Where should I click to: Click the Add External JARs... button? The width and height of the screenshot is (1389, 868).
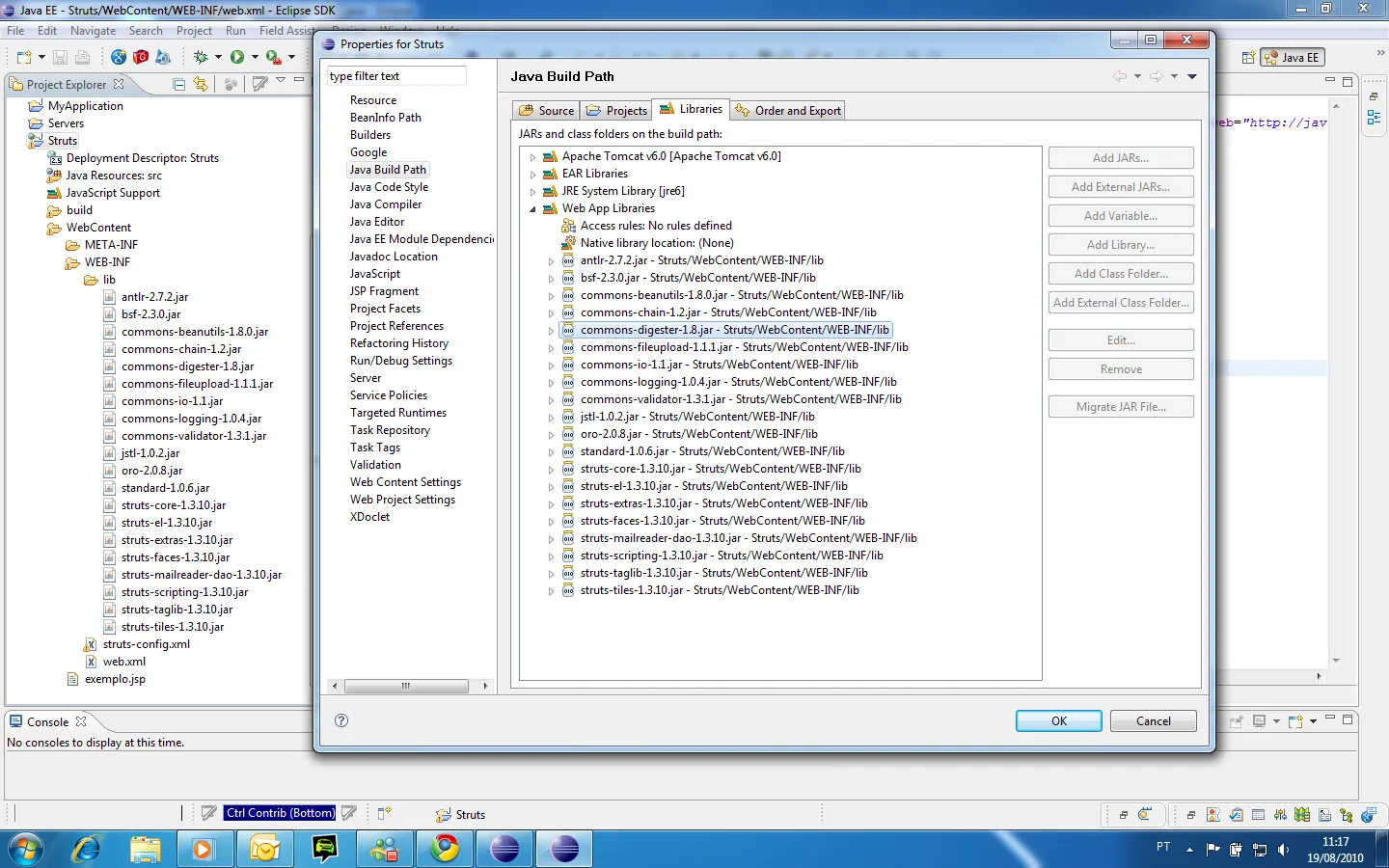1121,187
